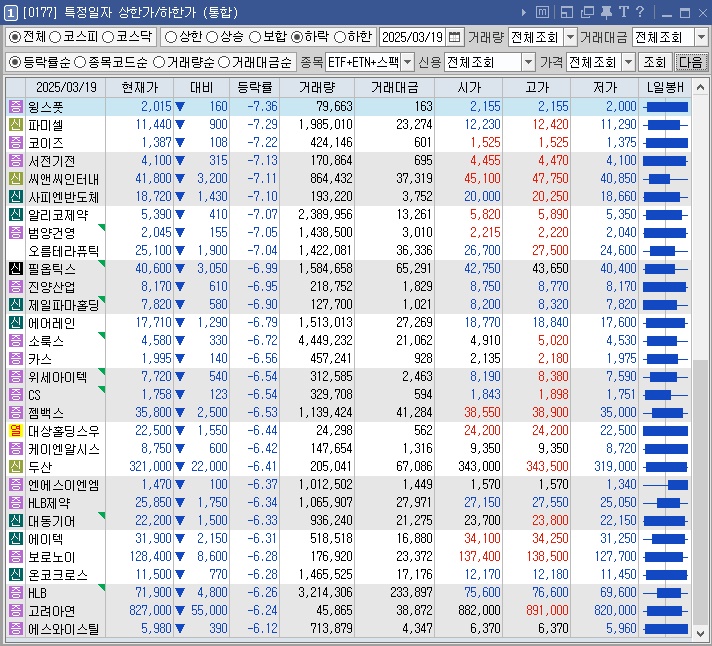Click the duplicate window icon in title bar
The width and height of the screenshot is (712, 646).
(587, 12)
